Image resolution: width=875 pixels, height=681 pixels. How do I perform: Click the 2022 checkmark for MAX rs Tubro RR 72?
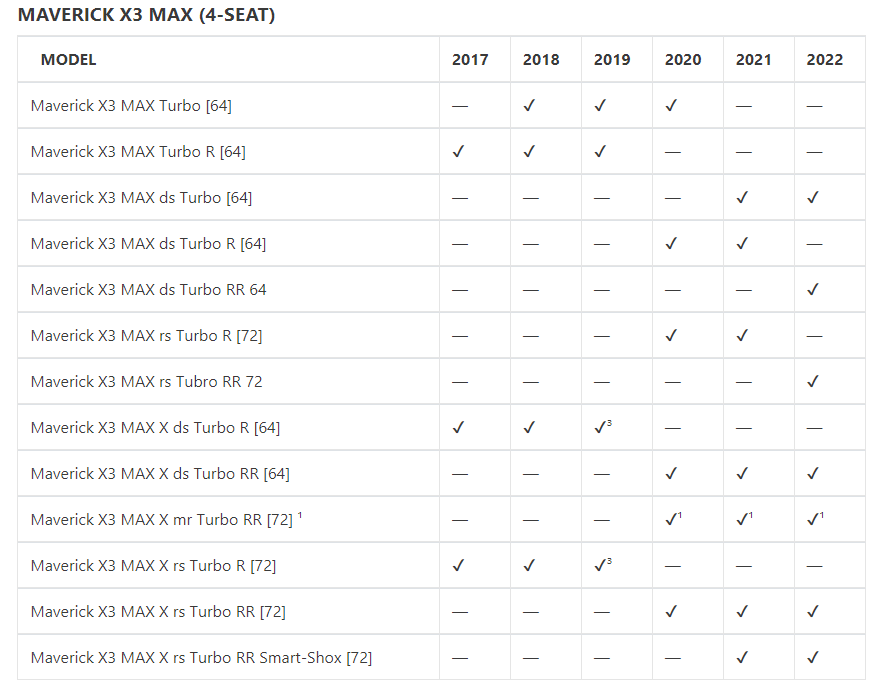[813, 381]
